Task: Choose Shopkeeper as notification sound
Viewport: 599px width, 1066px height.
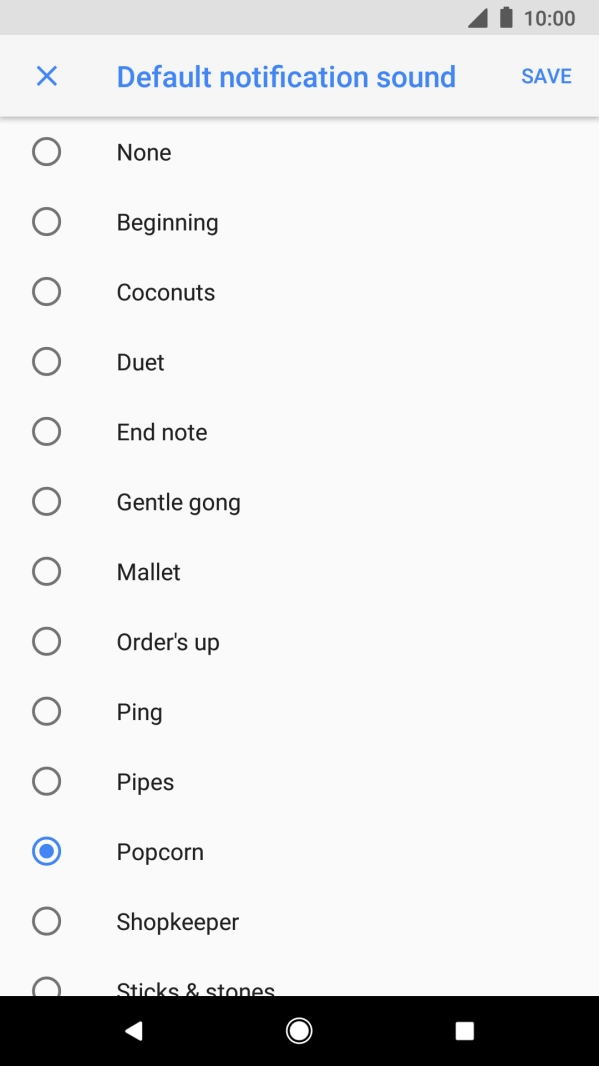Action: (x=46, y=921)
